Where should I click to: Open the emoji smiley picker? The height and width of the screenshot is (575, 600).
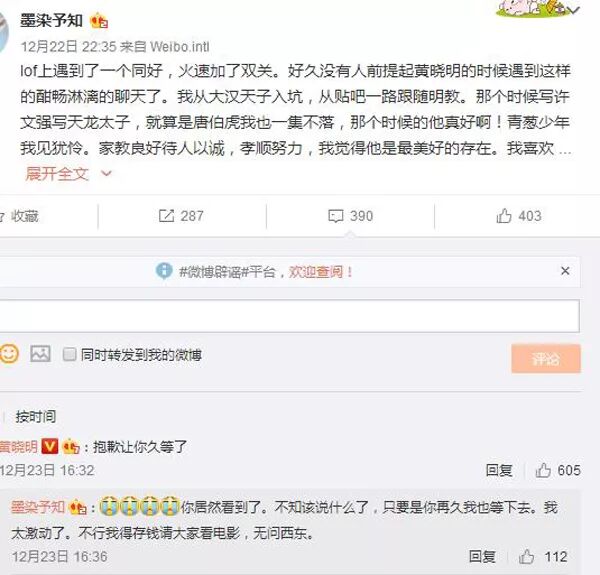[9, 353]
